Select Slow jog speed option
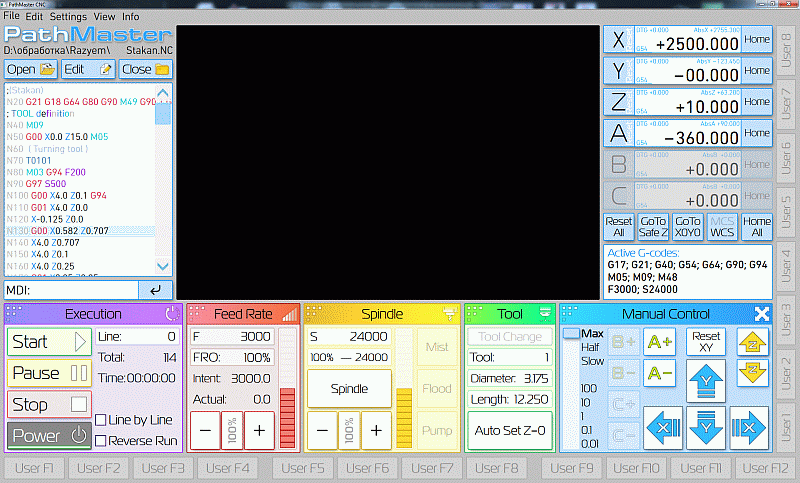This screenshot has height=483, width=800. (592, 361)
